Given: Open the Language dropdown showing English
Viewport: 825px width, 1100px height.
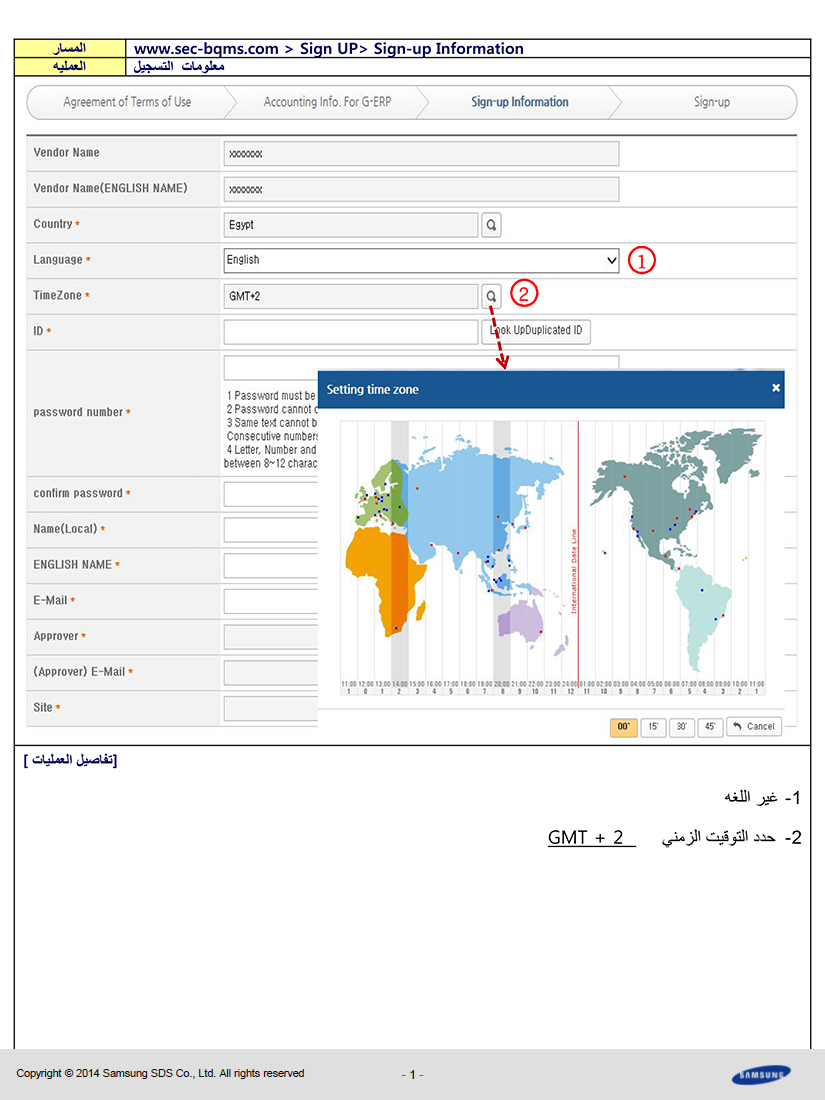Looking at the screenshot, I should point(421,260).
